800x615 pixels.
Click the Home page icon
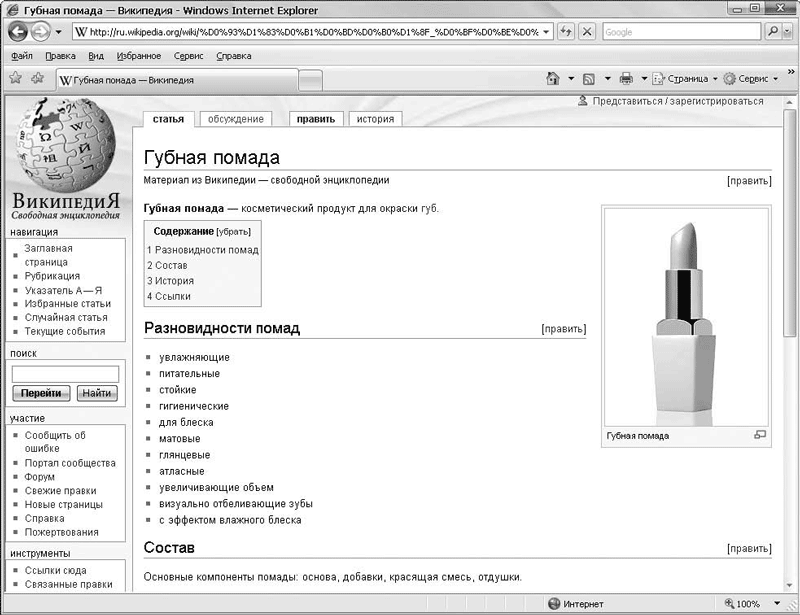coord(553,78)
